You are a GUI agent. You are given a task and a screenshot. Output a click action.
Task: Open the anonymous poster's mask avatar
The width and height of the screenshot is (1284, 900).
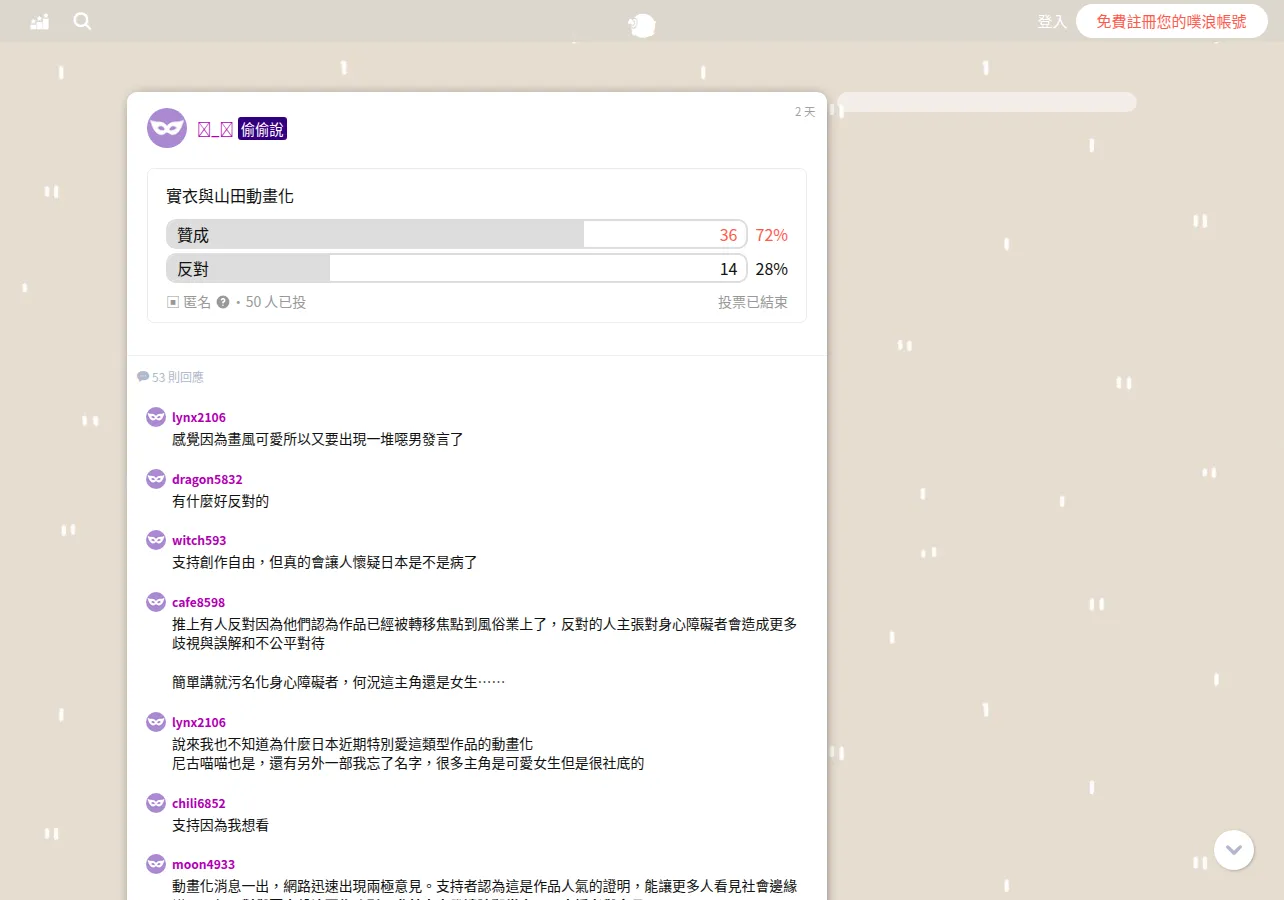click(x=167, y=128)
